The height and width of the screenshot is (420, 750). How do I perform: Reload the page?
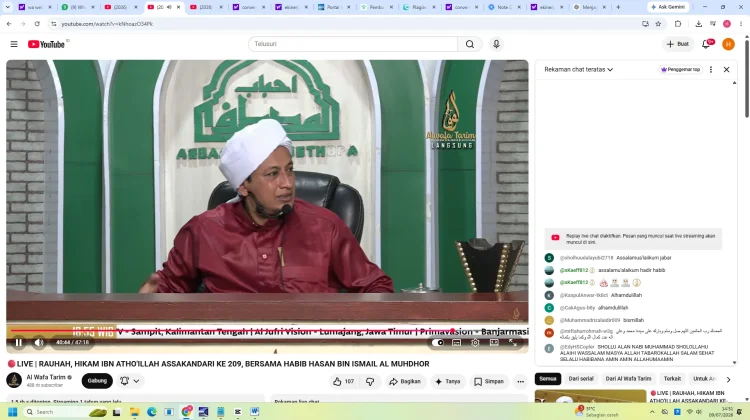pos(37,23)
